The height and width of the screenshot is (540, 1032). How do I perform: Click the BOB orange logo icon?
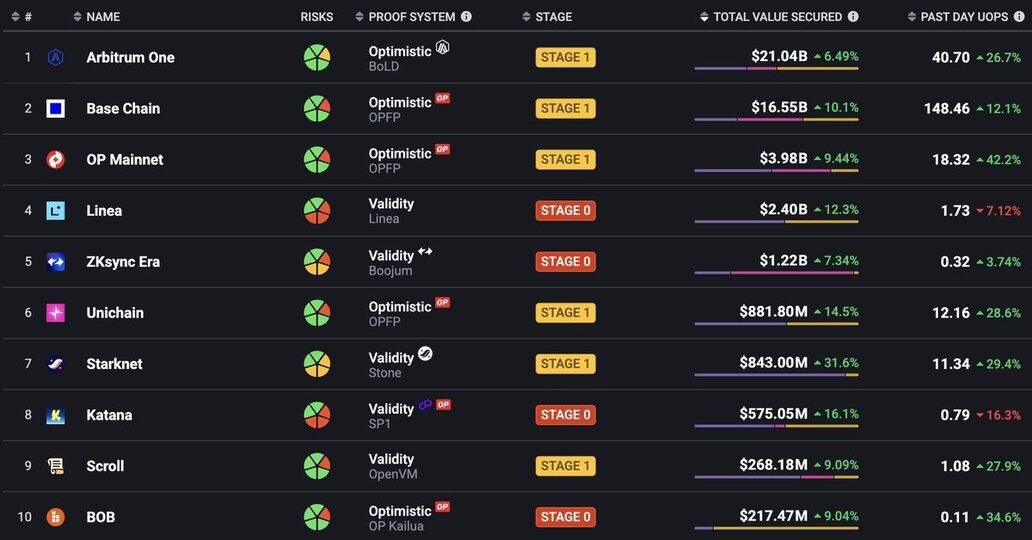56,517
